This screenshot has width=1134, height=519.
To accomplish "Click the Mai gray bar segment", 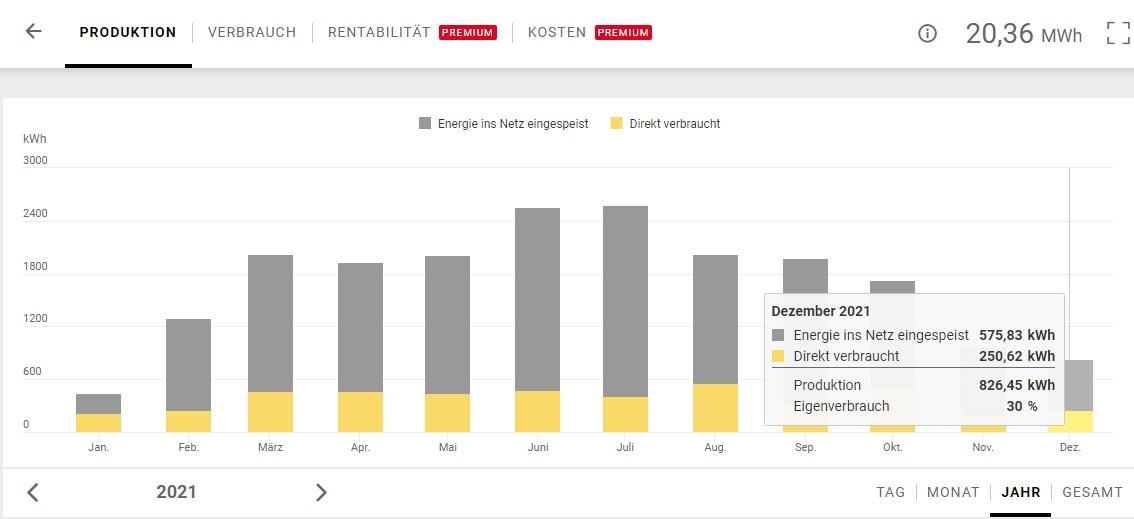I will pos(448,325).
